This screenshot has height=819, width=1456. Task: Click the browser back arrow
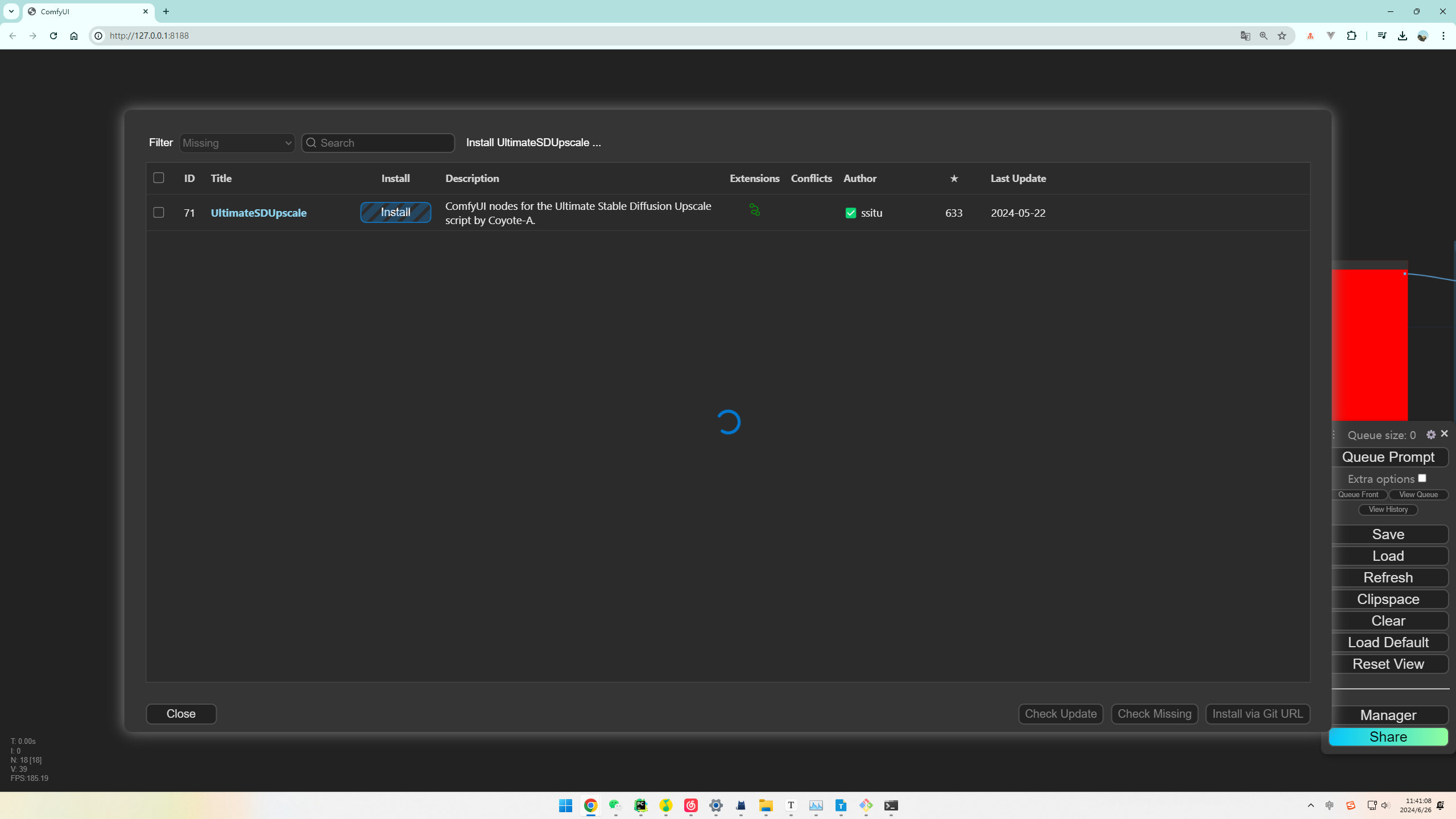13,36
